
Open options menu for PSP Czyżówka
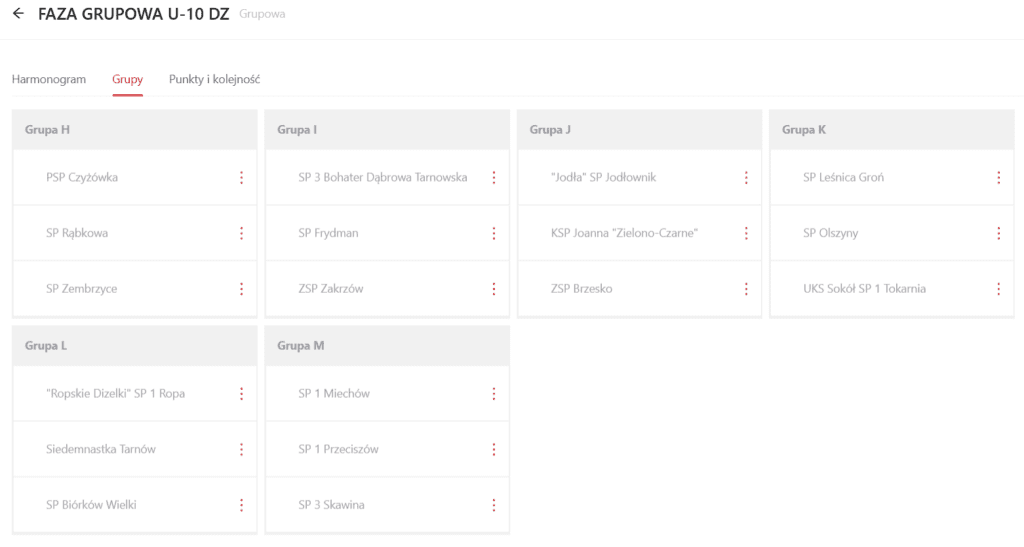[x=241, y=178]
